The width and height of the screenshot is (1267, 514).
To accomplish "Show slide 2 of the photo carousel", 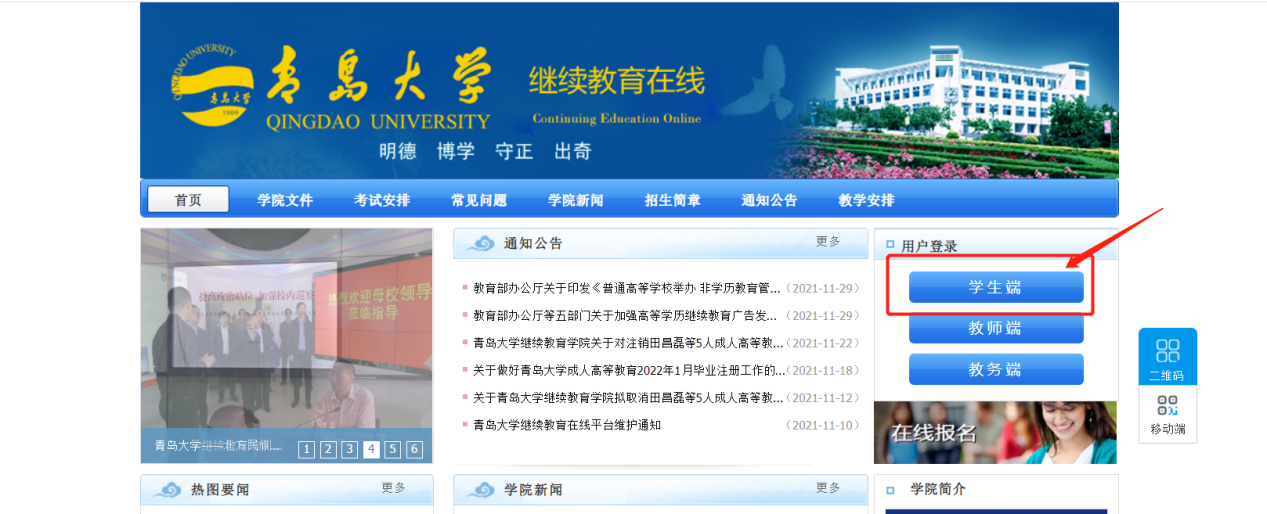I will 328,449.
